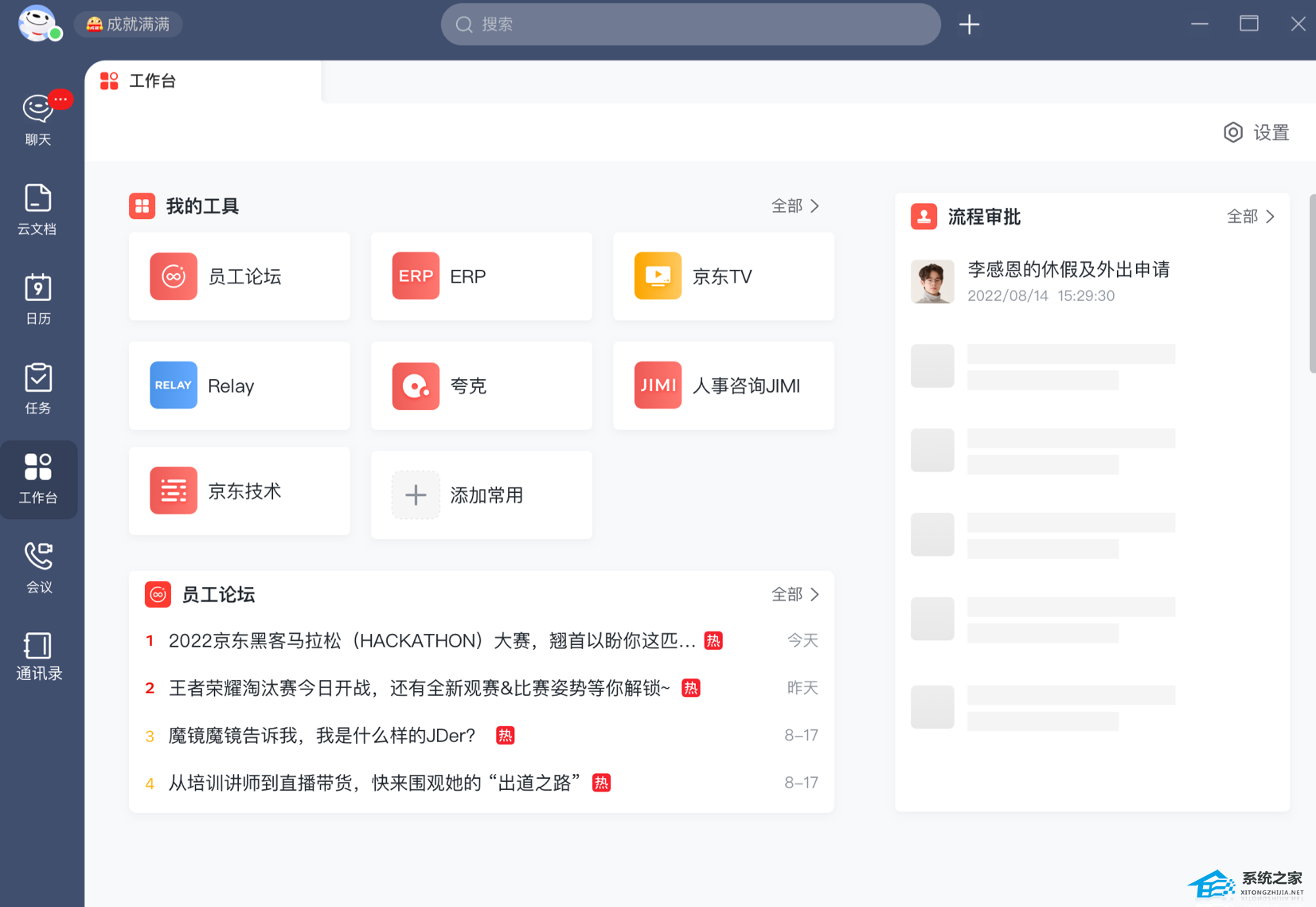Click the green online status dot on avatar
Screen dimensions: 1316x907
pos(55,33)
